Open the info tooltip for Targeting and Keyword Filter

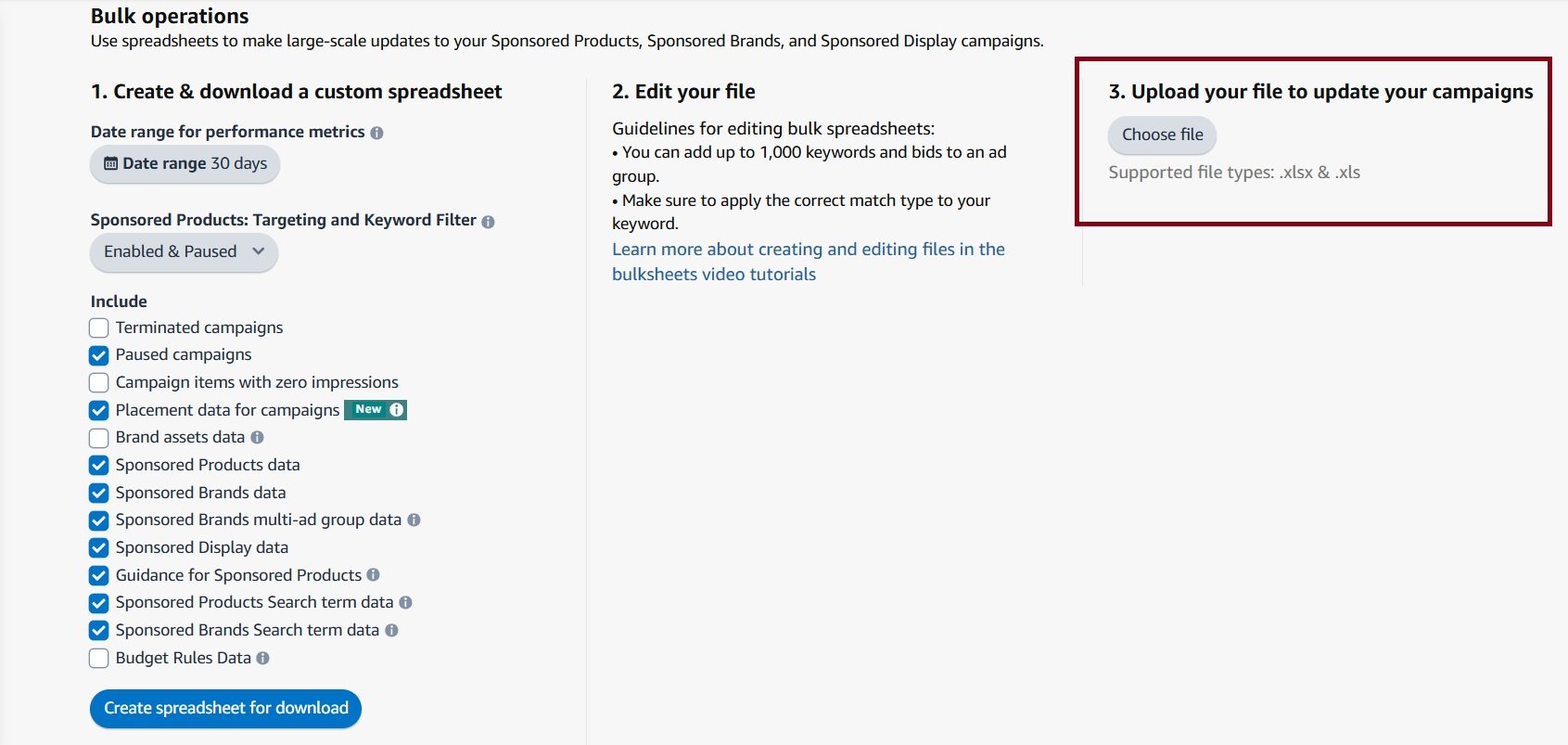[x=488, y=221]
